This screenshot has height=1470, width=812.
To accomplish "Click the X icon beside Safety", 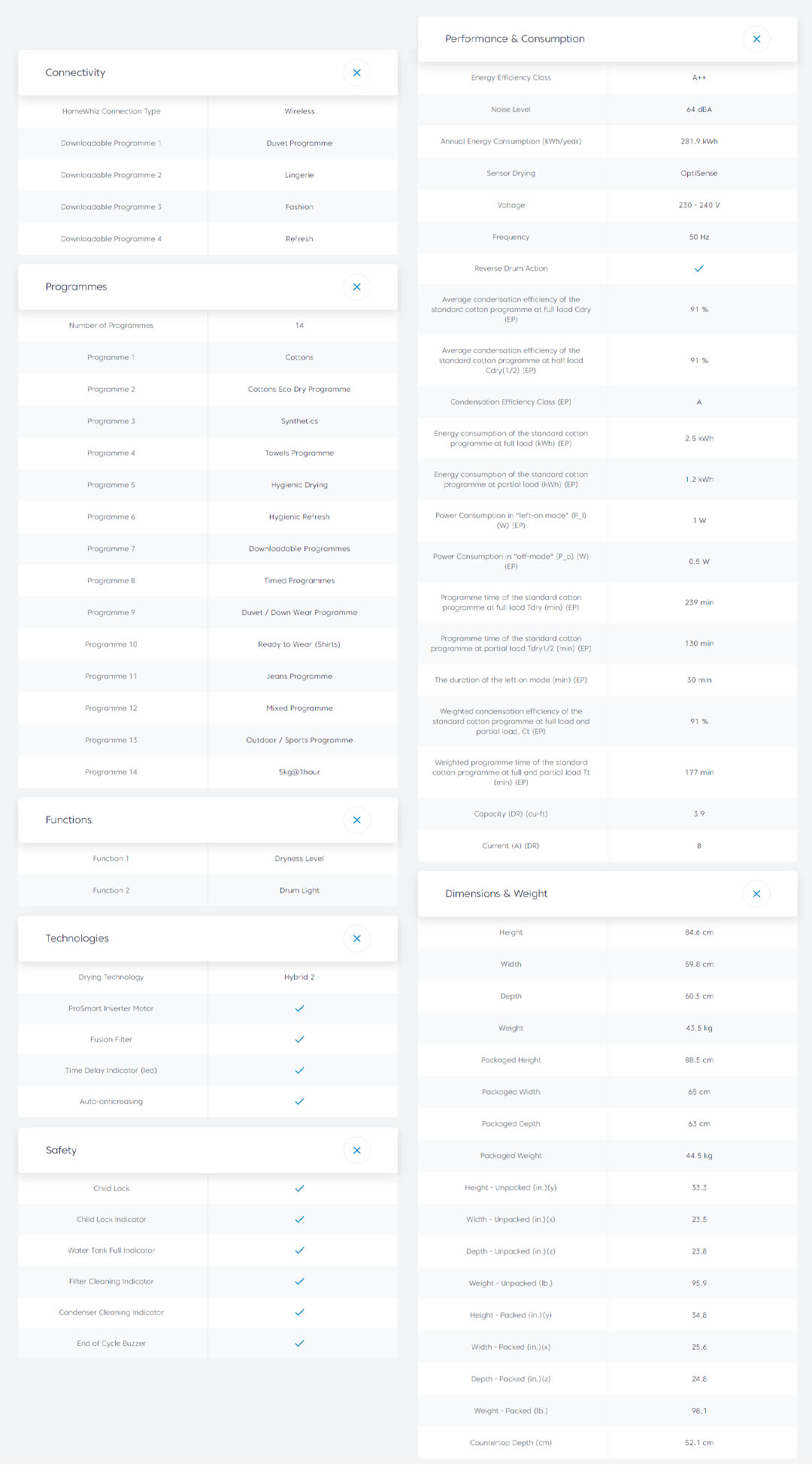I will pyautogui.click(x=356, y=1150).
